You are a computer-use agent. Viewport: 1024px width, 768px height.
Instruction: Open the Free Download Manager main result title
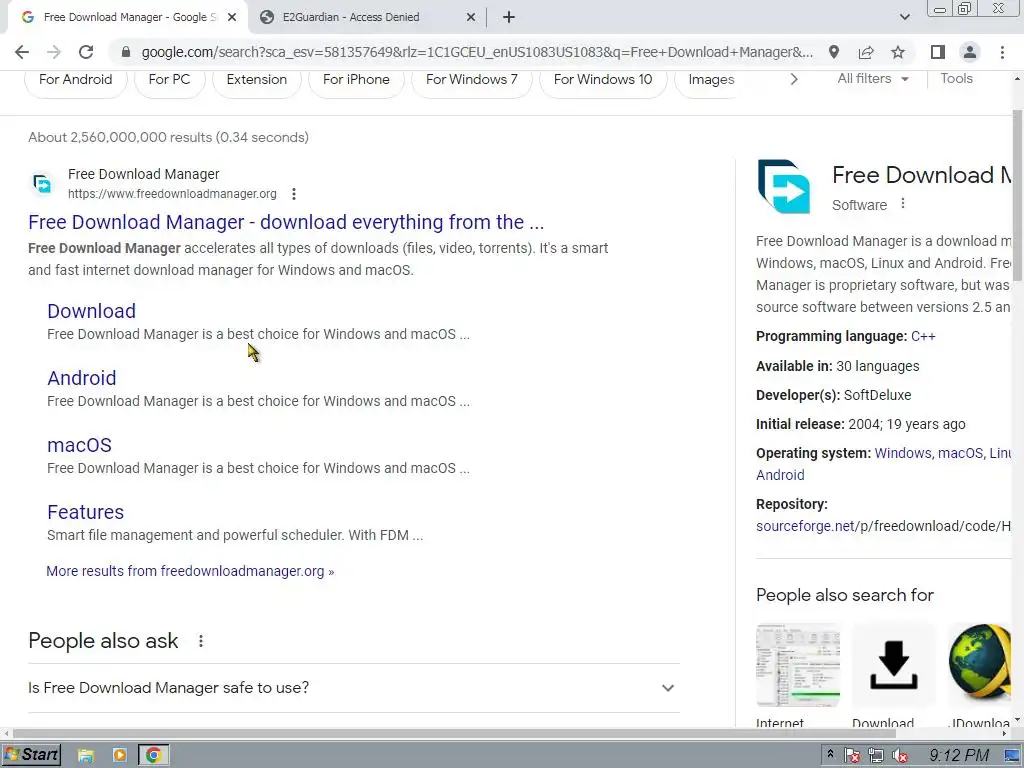(x=286, y=222)
